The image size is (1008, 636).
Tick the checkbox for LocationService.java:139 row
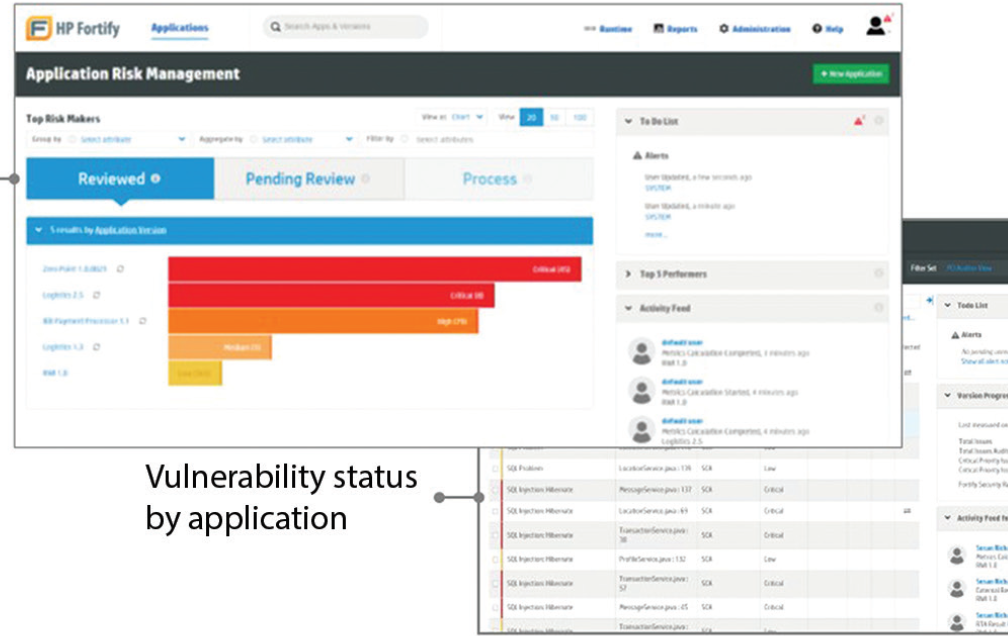[x=495, y=469]
